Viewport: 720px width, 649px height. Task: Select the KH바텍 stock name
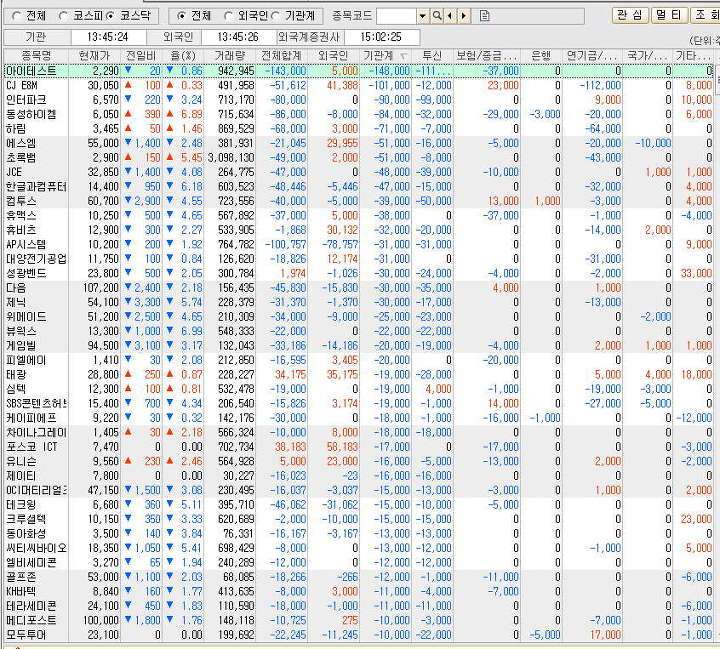(21, 592)
